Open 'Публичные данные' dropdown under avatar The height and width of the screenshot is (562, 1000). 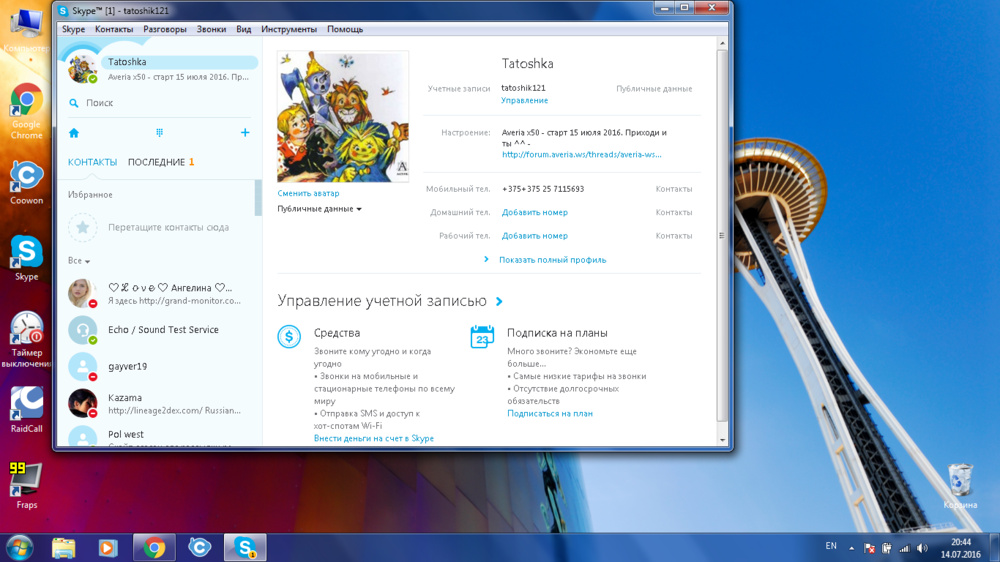319,209
